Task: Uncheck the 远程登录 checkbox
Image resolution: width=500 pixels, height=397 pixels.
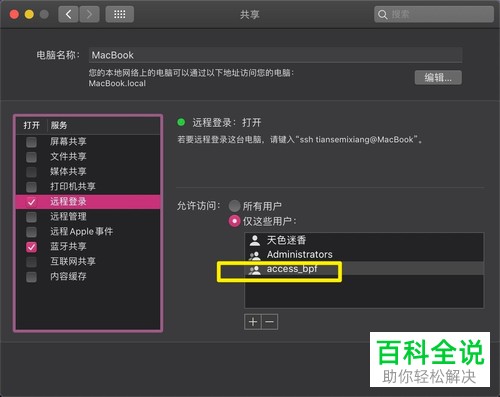Action: click(x=31, y=202)
